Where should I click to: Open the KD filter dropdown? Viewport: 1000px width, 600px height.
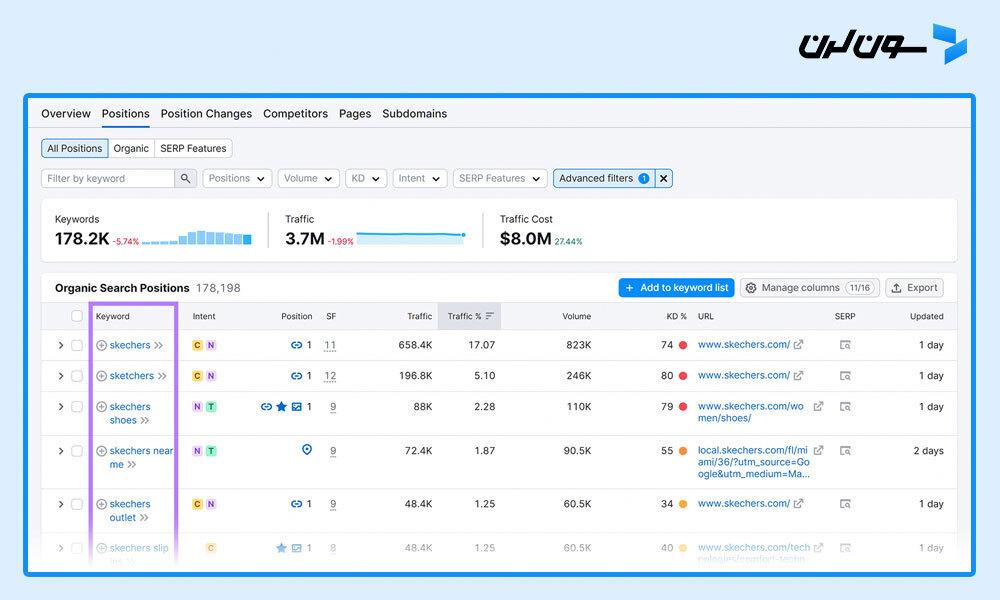click(365, 179)
